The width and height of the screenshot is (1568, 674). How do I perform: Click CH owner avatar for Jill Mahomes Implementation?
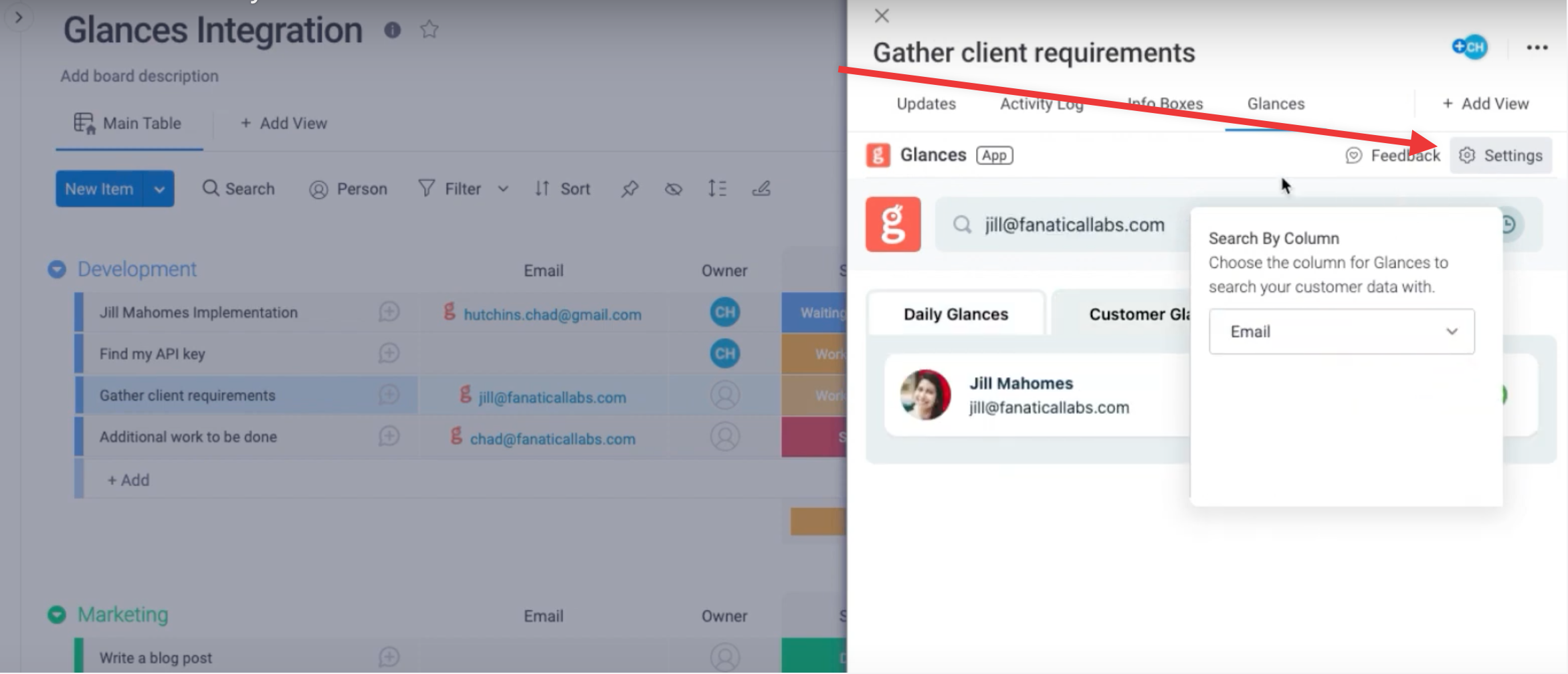pyautogui.click(x=724, y=312)
